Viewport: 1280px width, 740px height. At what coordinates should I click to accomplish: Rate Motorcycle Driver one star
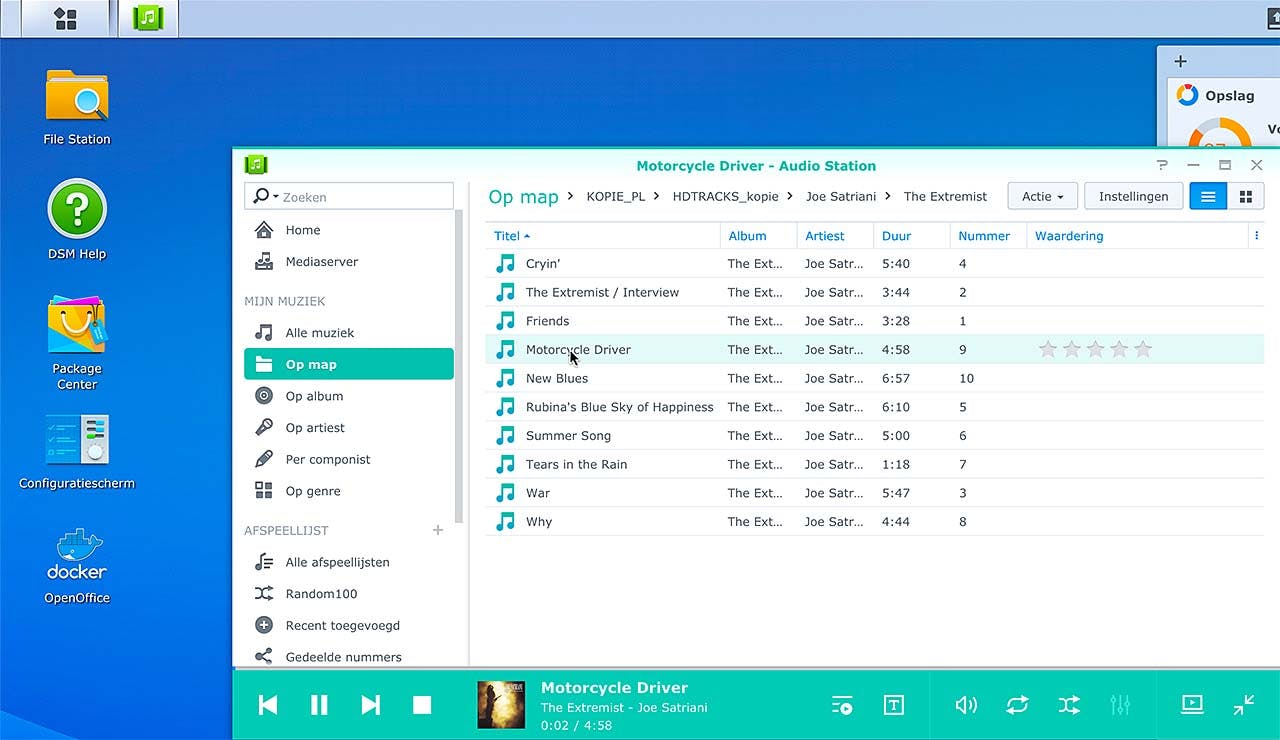coord(1048,349)
